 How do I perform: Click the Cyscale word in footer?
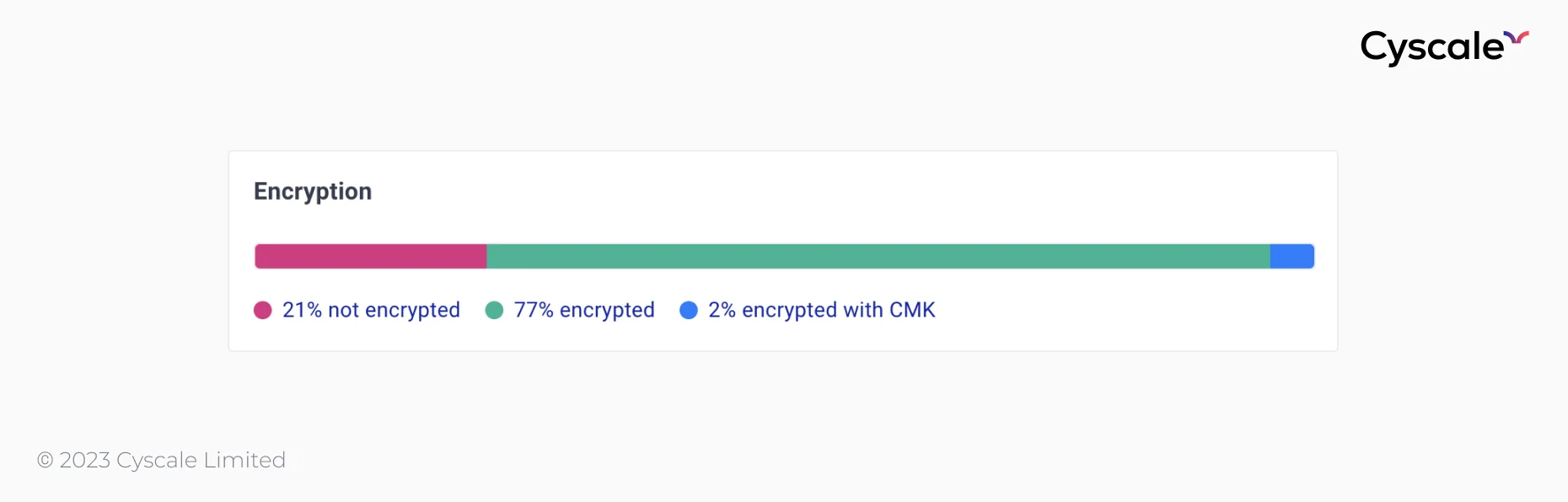(157, 460)
